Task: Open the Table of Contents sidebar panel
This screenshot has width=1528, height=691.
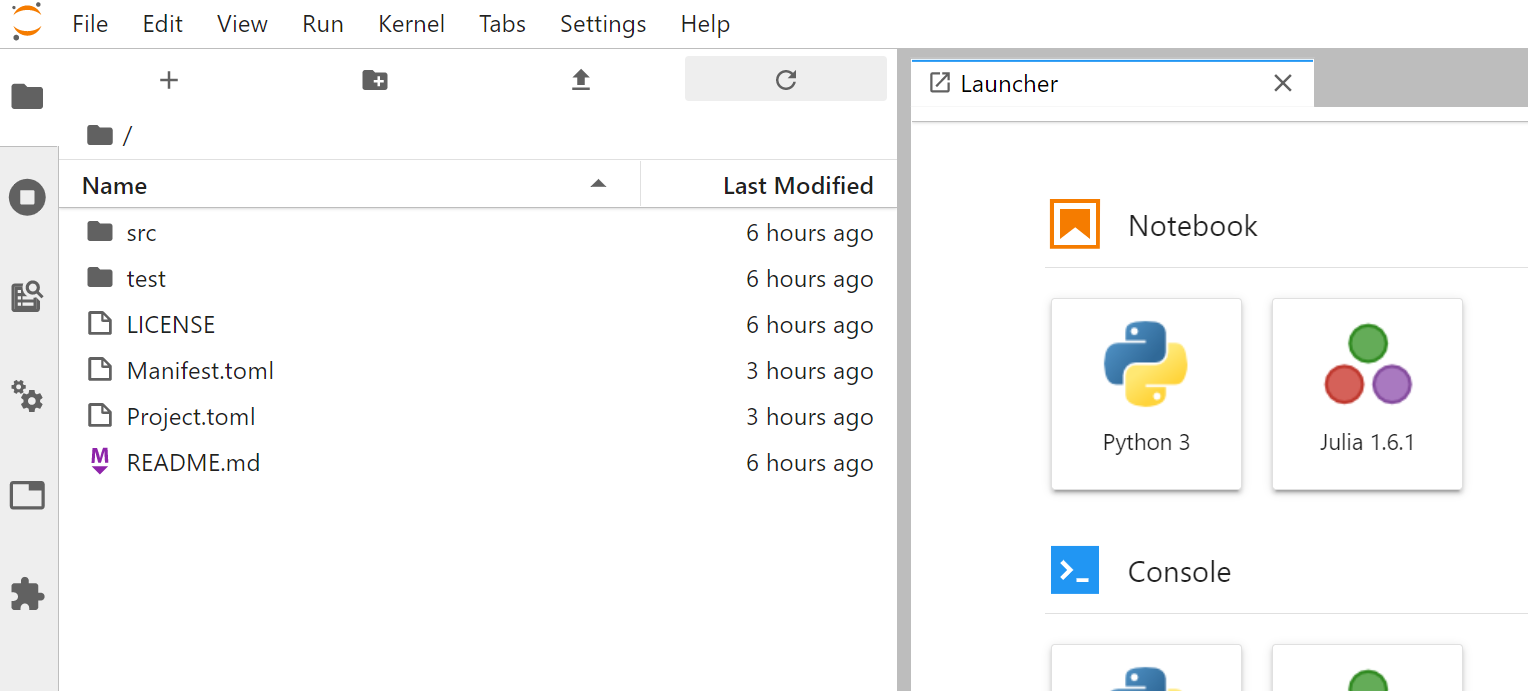Action: pos(27,297)
